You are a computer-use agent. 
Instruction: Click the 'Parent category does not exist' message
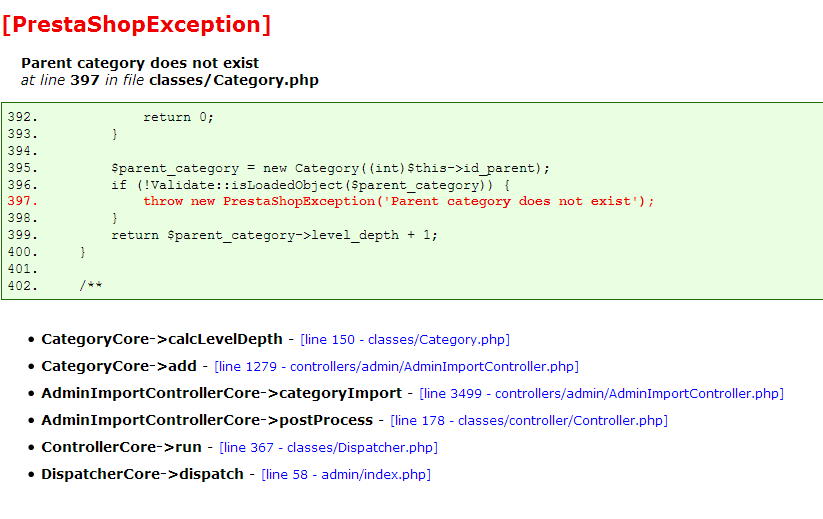tap(140, 63)
